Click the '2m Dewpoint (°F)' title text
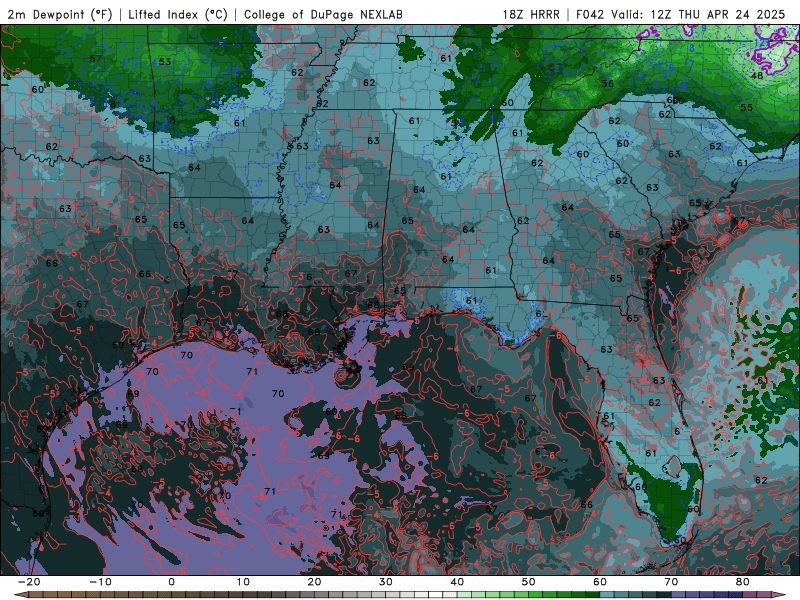 (59, 14)
